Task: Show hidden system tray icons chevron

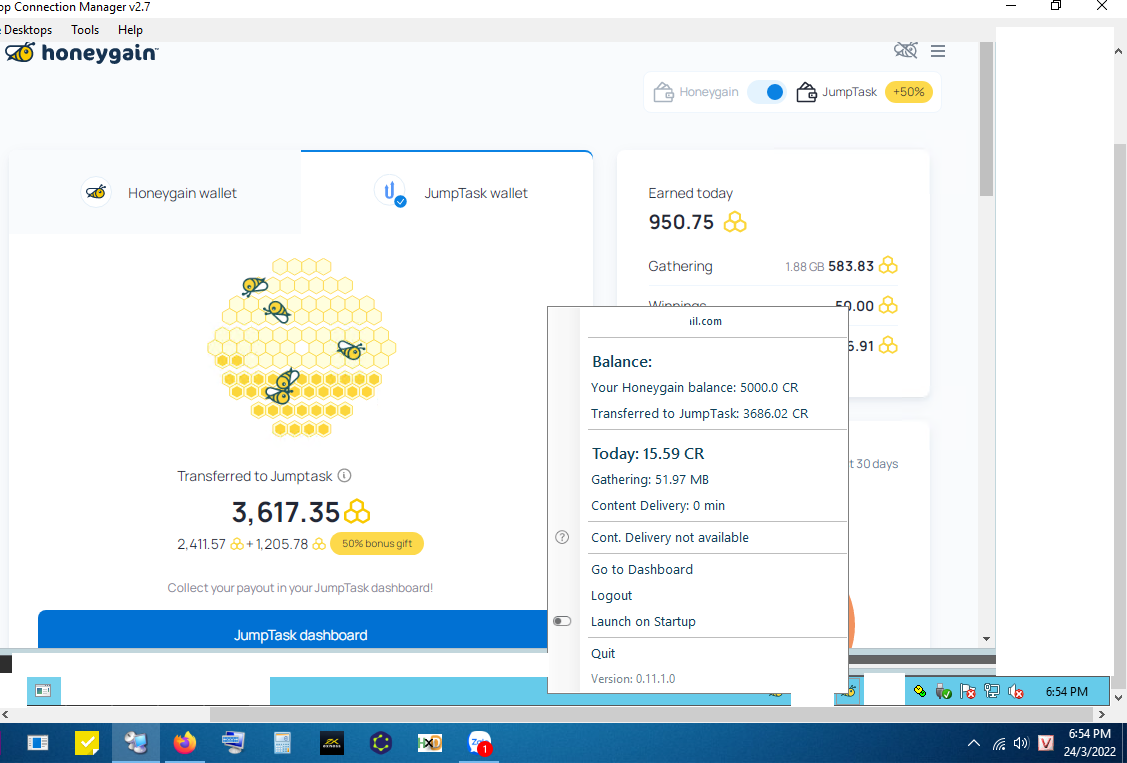Action: pos(974,743)
